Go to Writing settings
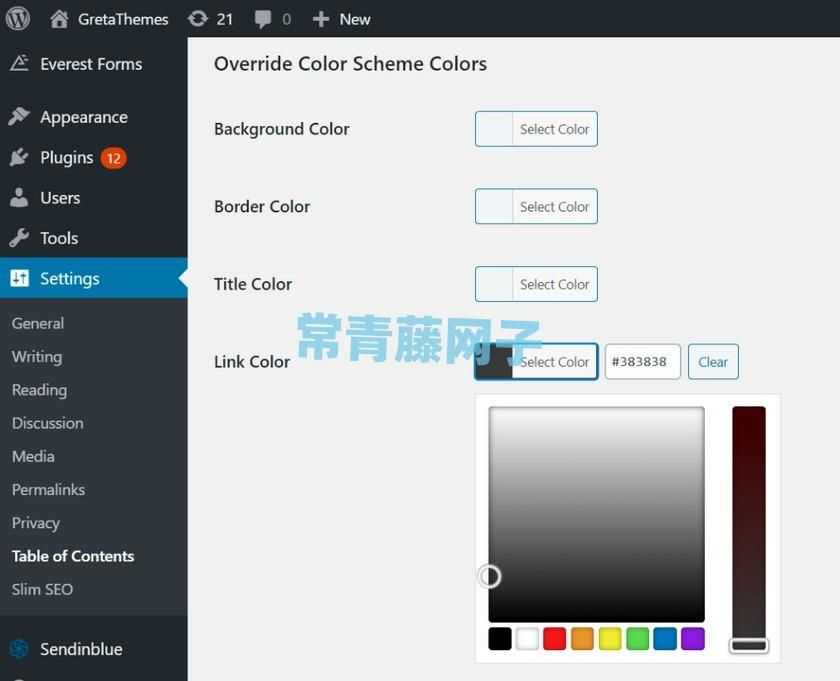 click(x=37, y=357)
